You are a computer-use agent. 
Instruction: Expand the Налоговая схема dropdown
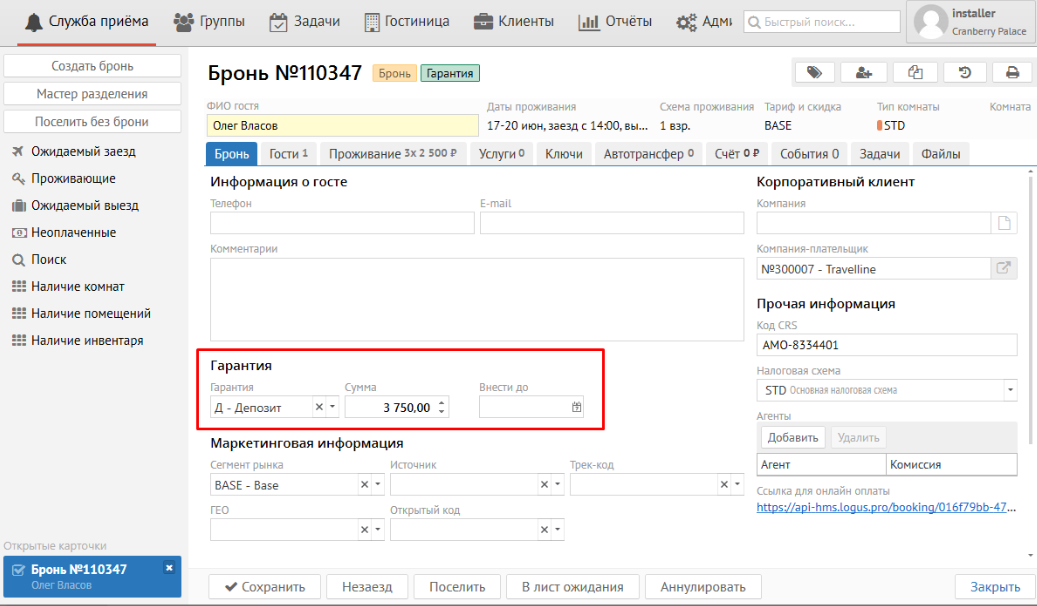point(1009,390)
